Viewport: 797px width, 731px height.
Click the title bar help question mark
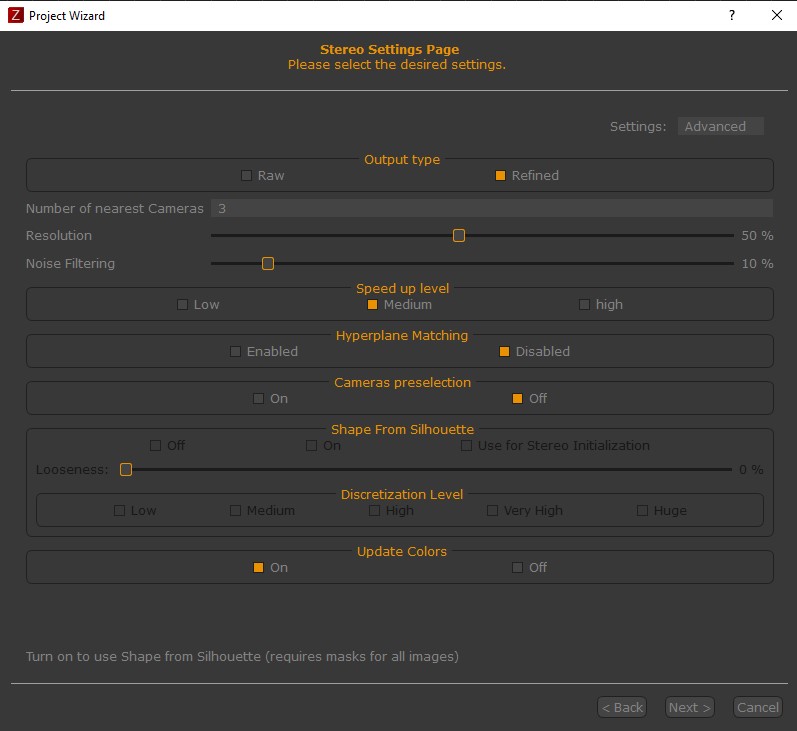pos(731,16)
